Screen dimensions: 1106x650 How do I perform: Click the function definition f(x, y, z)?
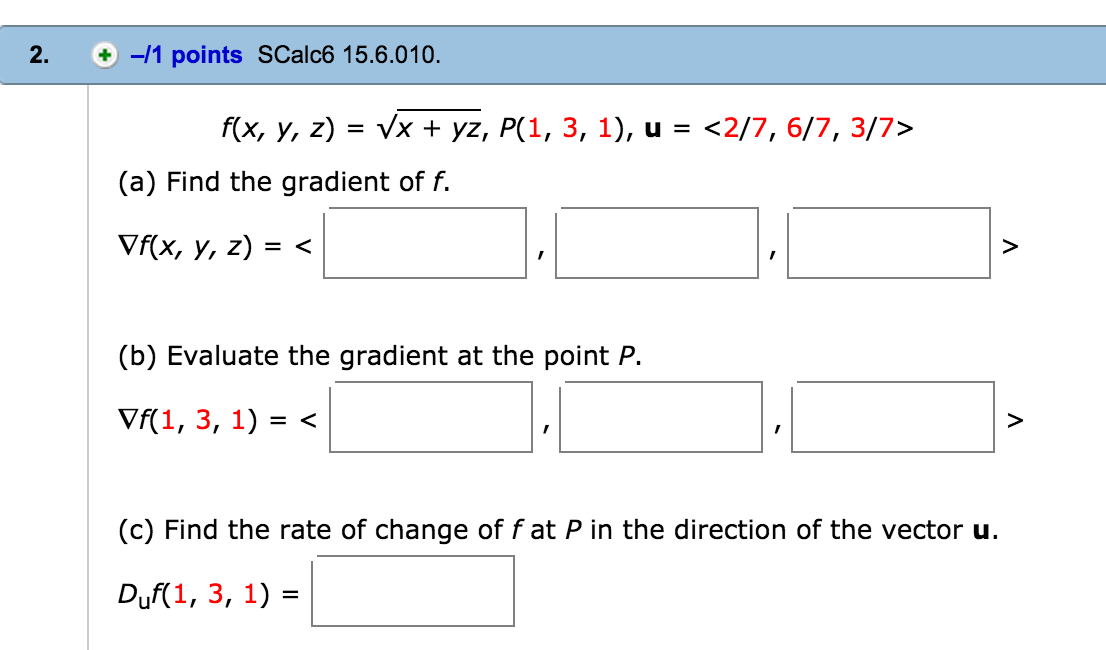tap(350, 128)
